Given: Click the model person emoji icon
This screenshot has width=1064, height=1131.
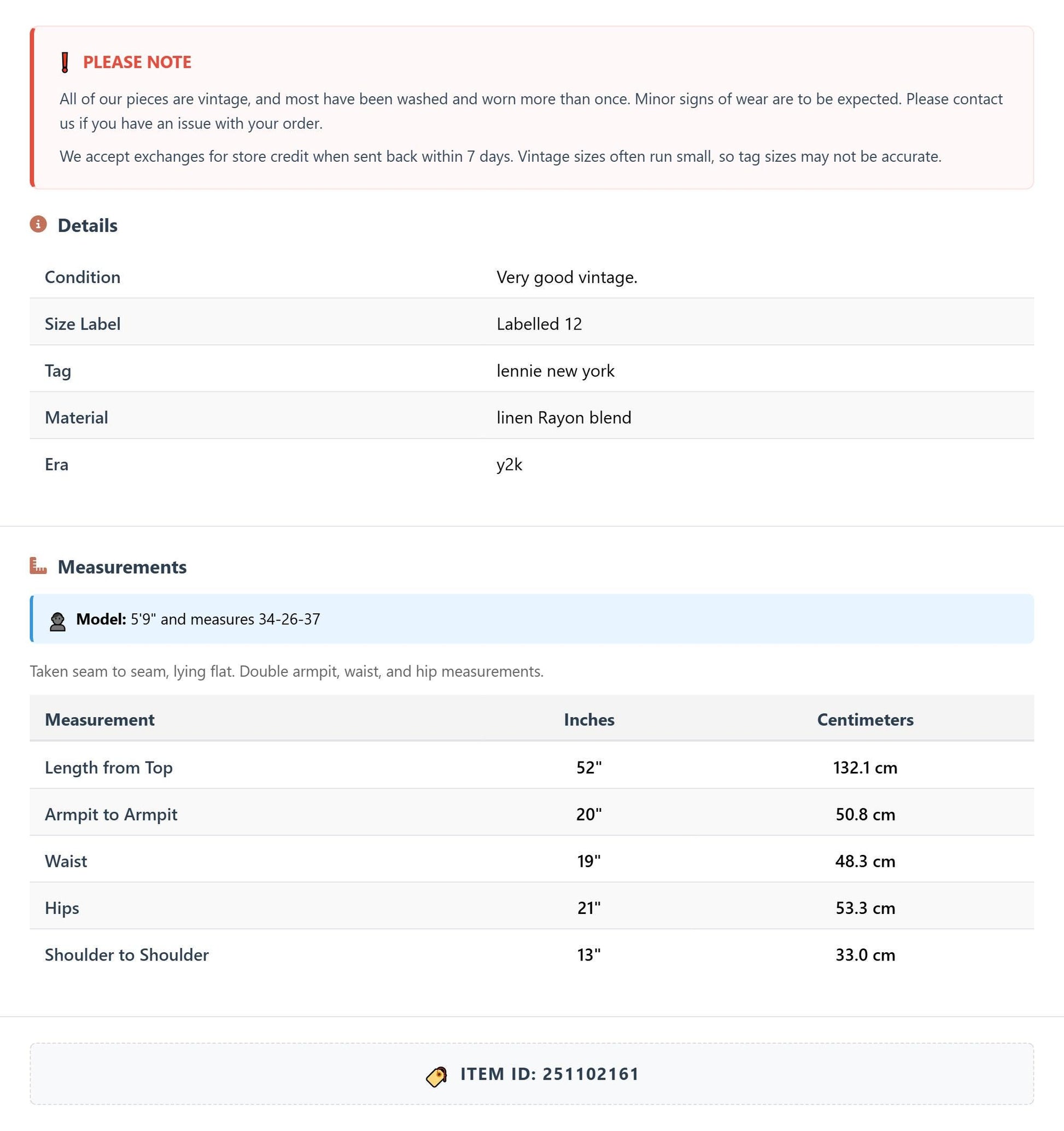Looking at the screenshot, I should click(57, 620).
